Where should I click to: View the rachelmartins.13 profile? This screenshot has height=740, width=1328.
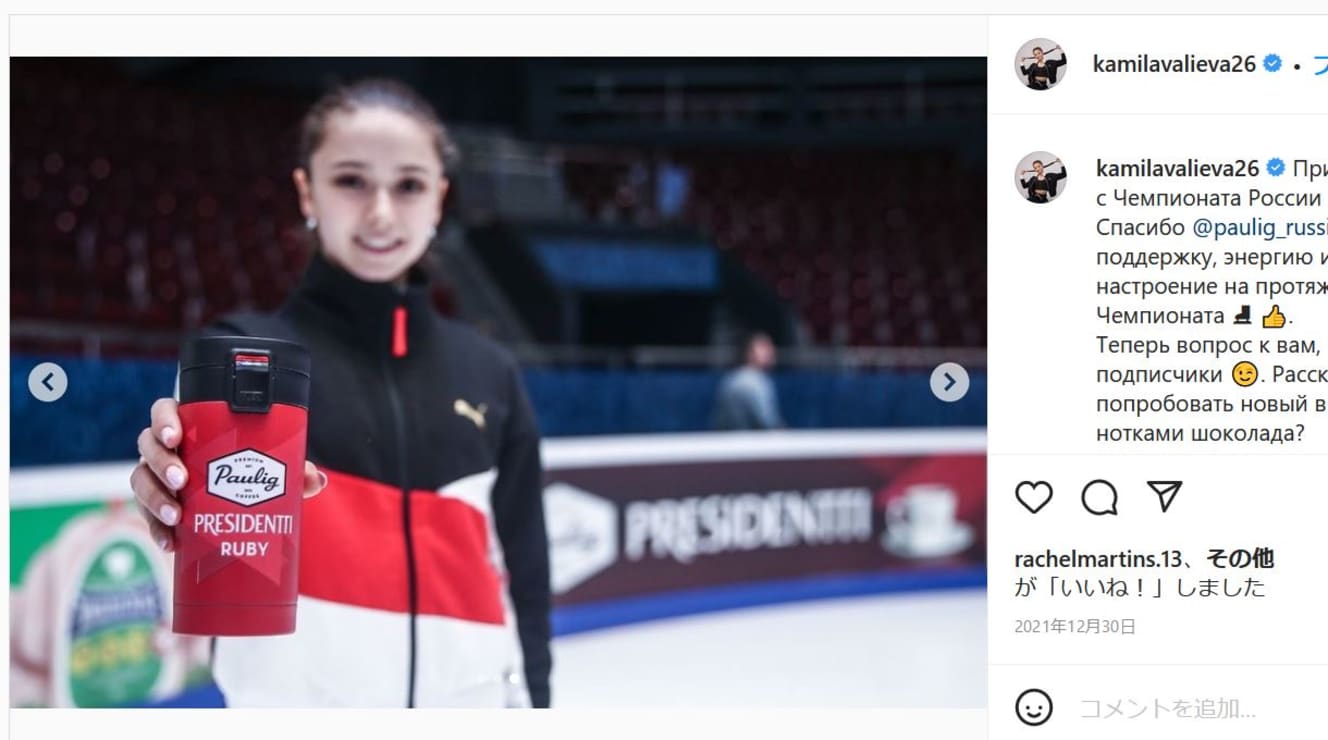tap(1099, 558)
